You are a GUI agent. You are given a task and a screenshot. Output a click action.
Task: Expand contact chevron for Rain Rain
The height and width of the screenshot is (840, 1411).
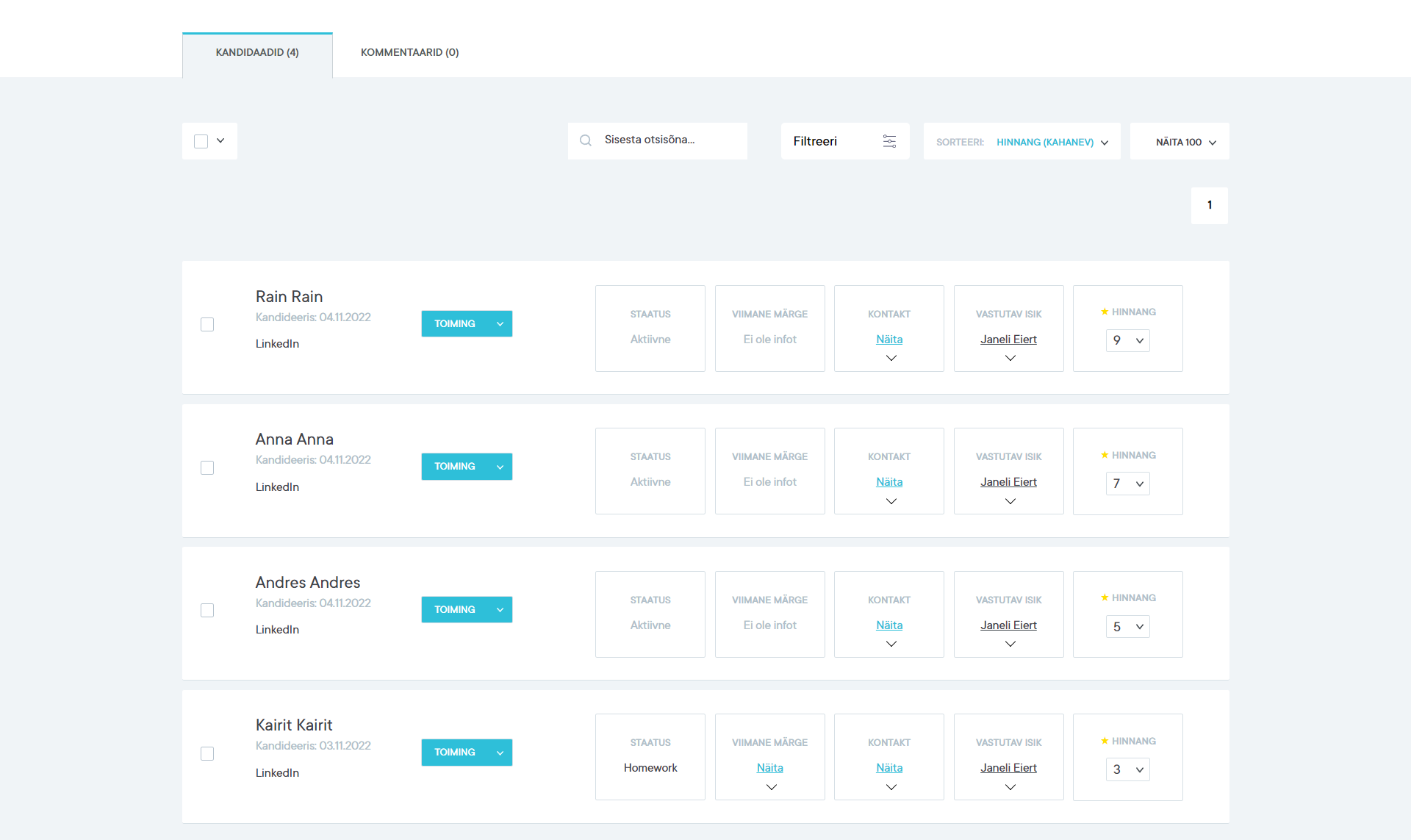(x=891, y=359)
